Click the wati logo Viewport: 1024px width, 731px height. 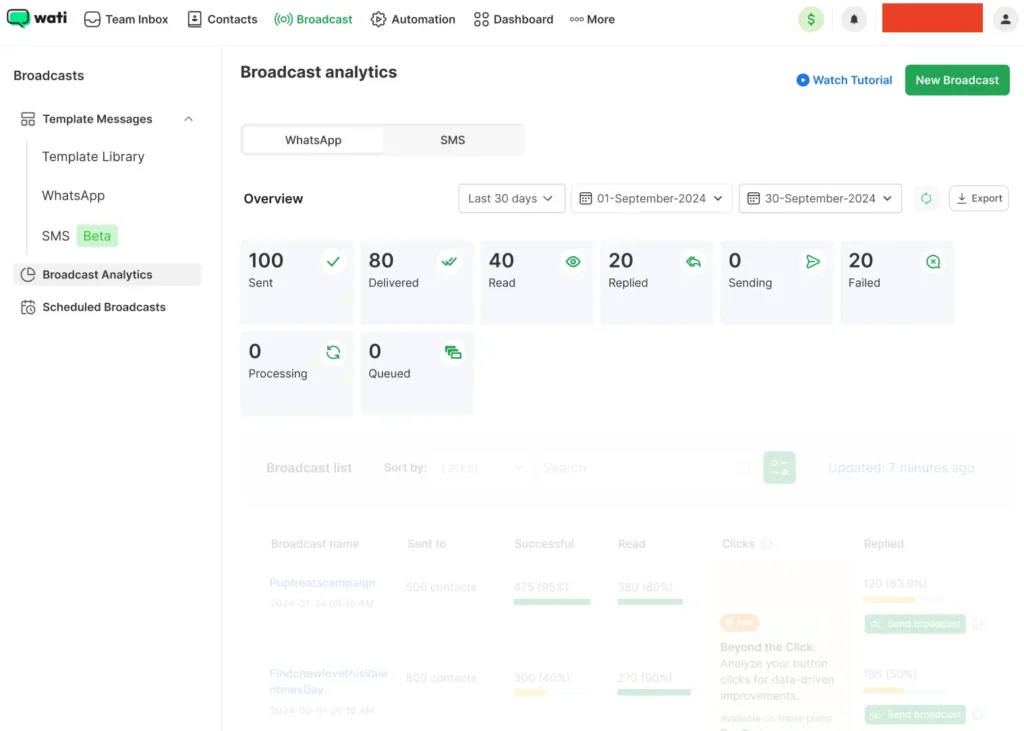[36, 19]
